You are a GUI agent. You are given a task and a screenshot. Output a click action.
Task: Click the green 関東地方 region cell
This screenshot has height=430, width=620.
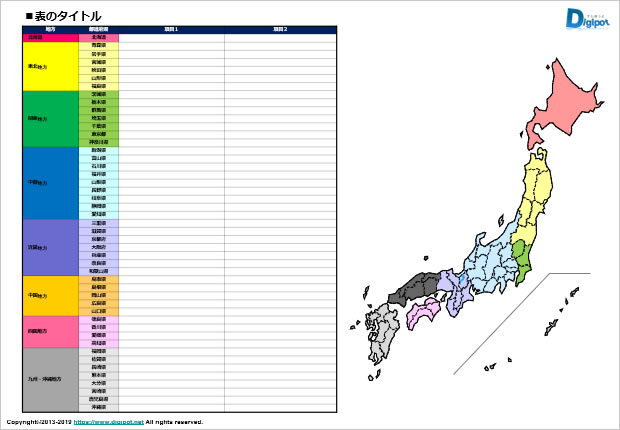(50, 119)
